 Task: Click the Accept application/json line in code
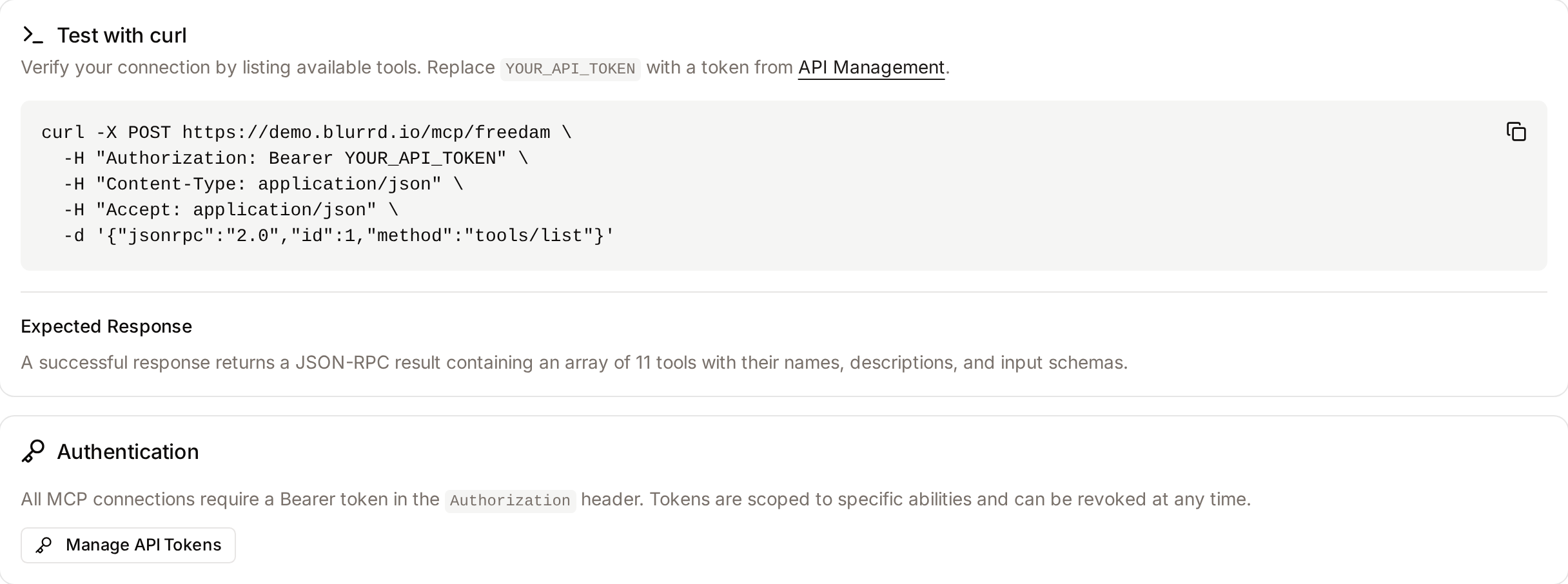[230, 210]
